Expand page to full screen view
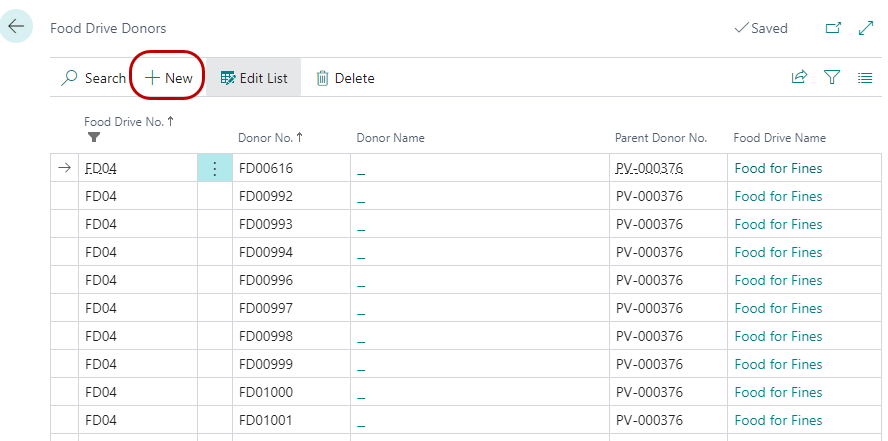Viewport: 888px width, 441px height. point(866,29)
